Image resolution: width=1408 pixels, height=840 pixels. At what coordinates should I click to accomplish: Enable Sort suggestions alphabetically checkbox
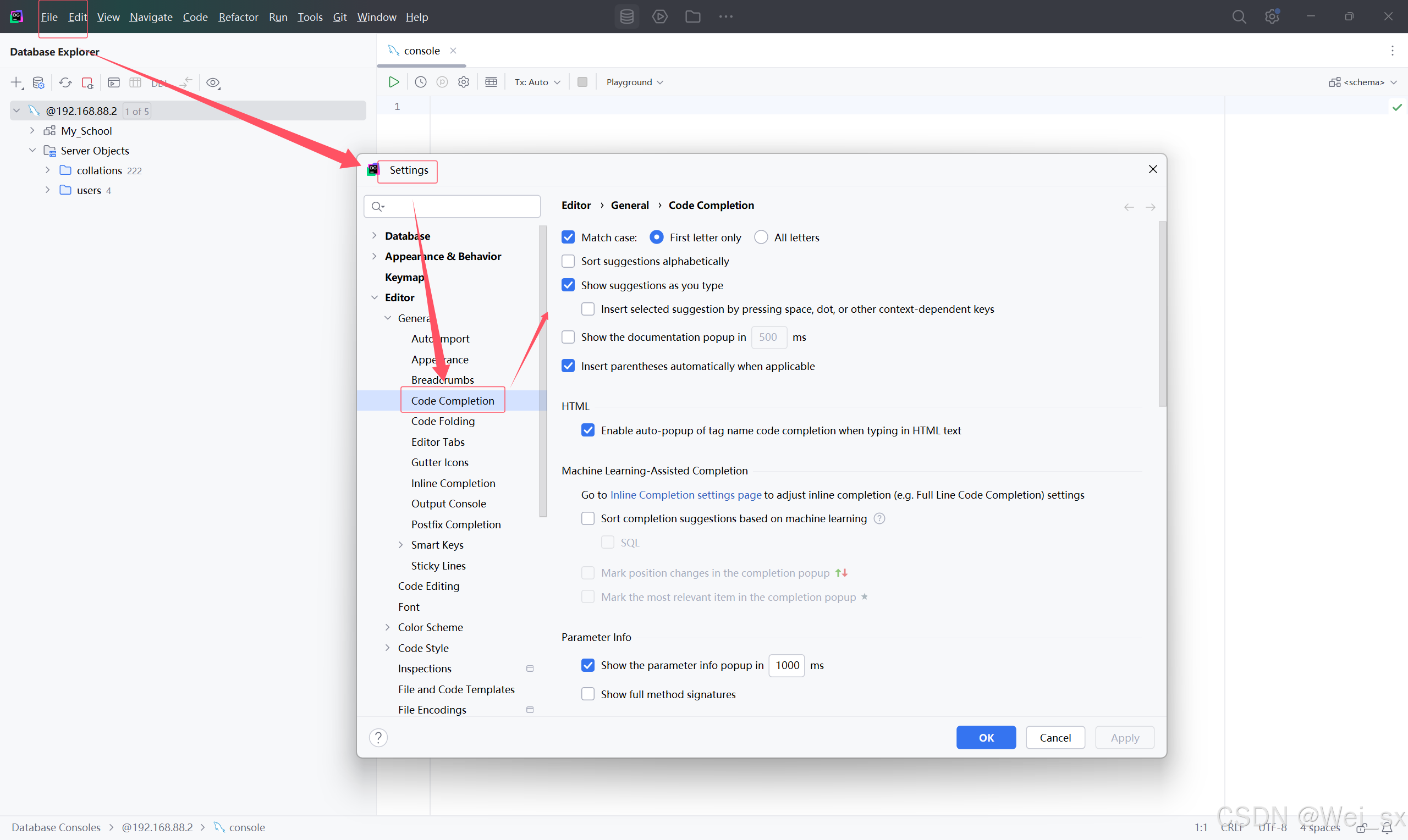568,261
